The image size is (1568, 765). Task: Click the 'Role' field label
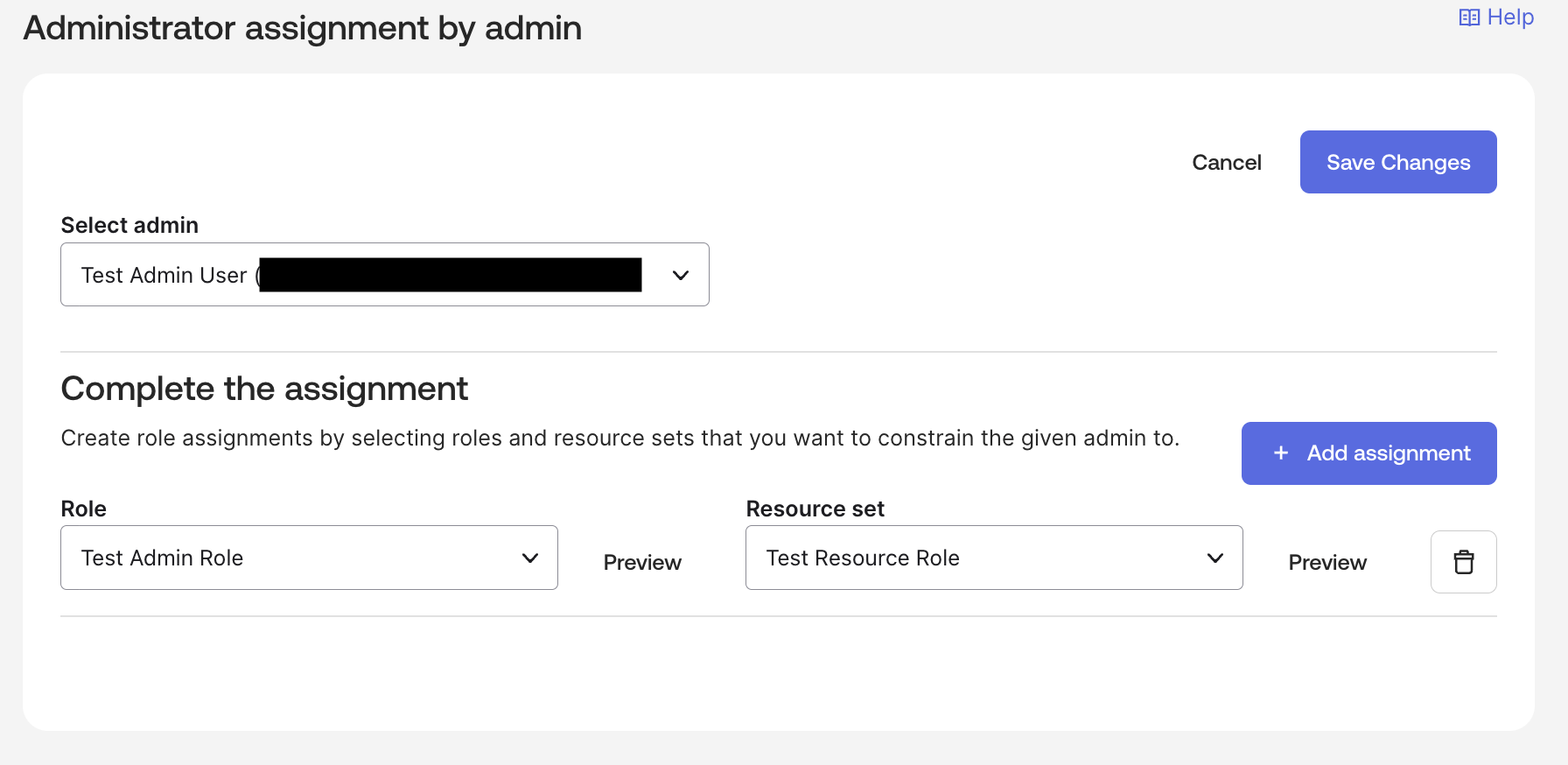coord(83,509)
